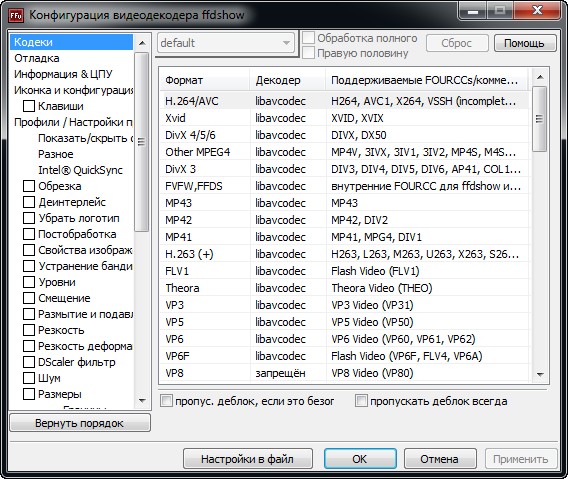Image resolution: width=568 pixels, height=479 pixels.
Task: Open Intel QuickSync settings
Action: [x=80, y=170]
